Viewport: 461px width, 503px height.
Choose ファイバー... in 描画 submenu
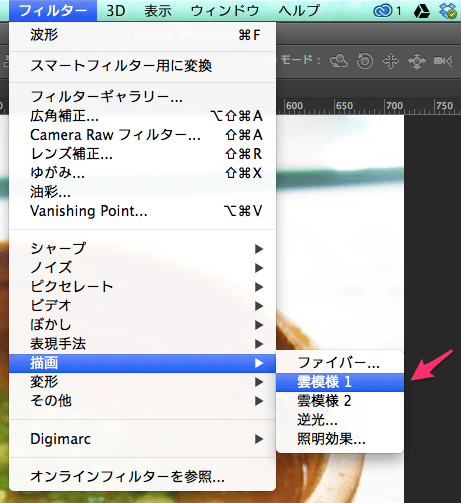pos(340,363)
